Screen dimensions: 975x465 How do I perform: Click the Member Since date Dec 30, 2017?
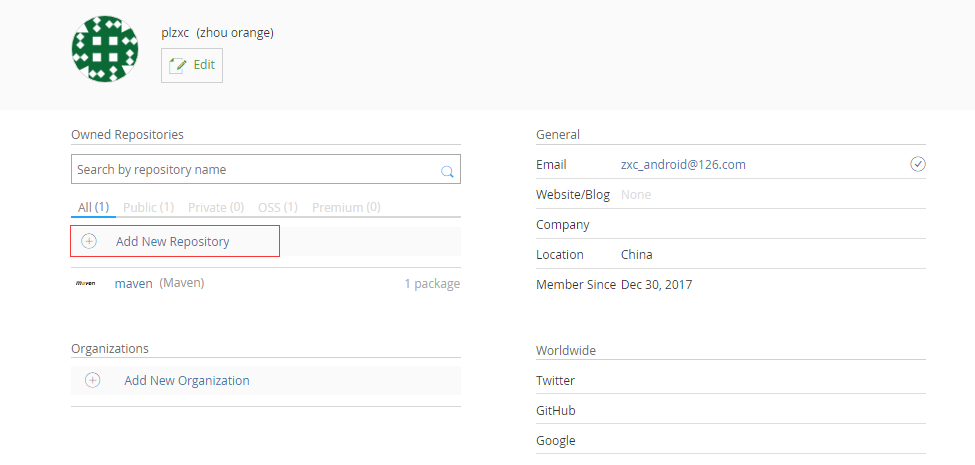pos(657,285)
